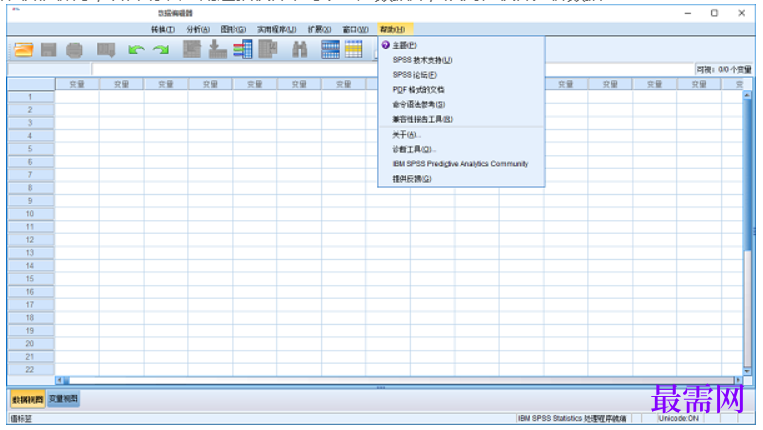Click the vertical scrollbar thumb
This screenshot has width=763, height=430.
[x=747, y=175]
